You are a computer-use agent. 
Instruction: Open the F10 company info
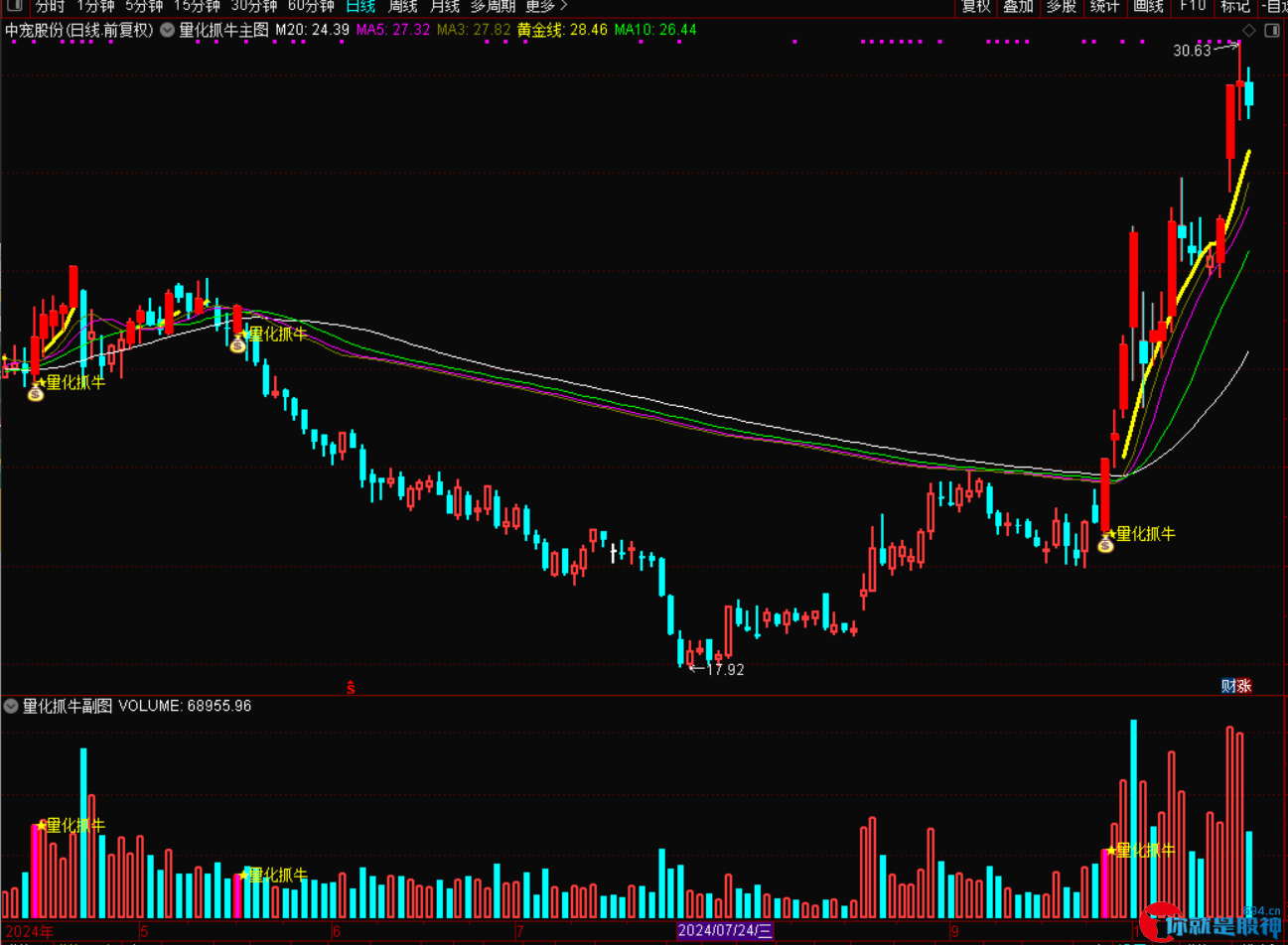click(x=1192, y=6)
